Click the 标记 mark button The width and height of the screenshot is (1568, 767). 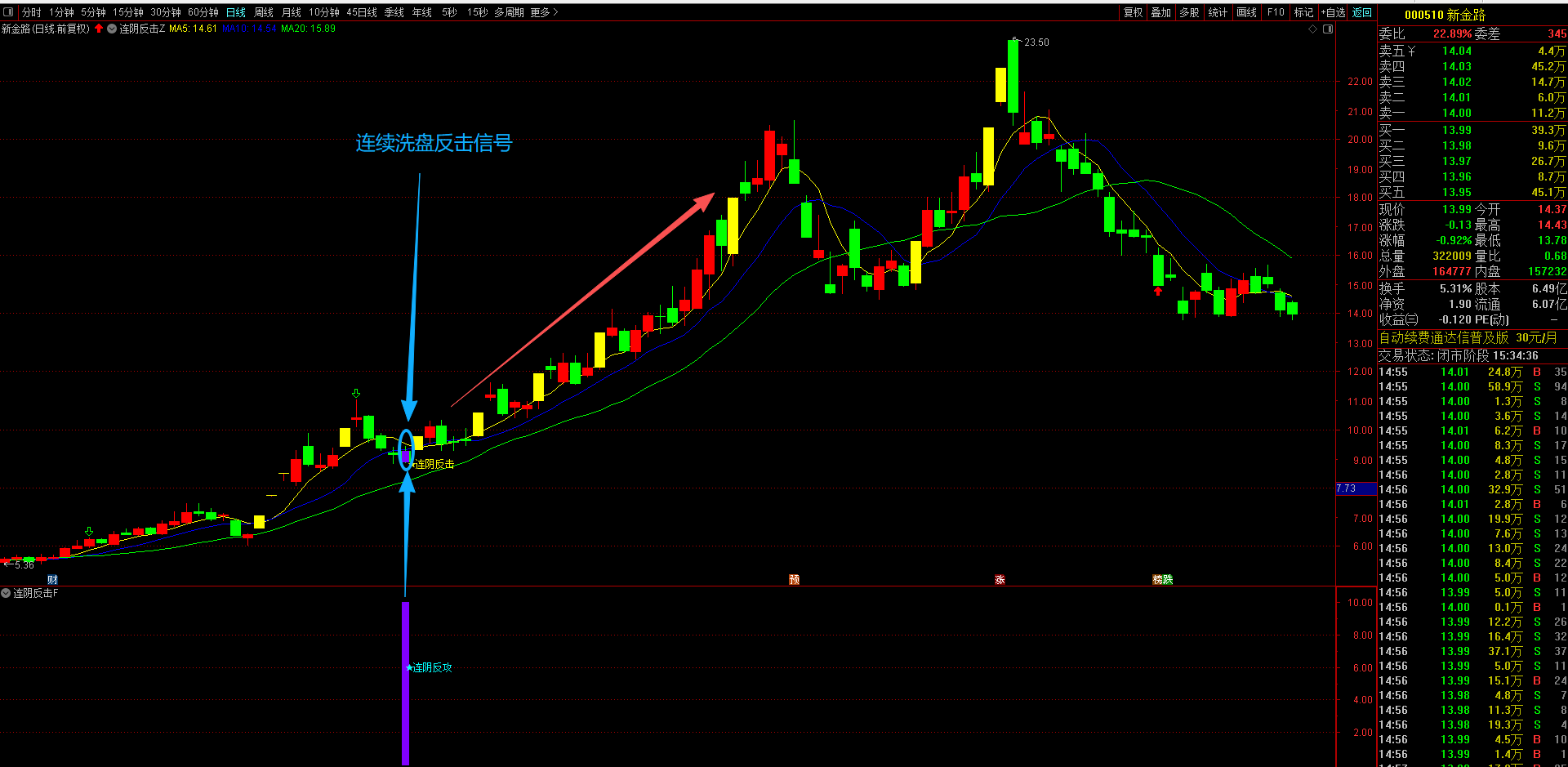coord(1304,12)
